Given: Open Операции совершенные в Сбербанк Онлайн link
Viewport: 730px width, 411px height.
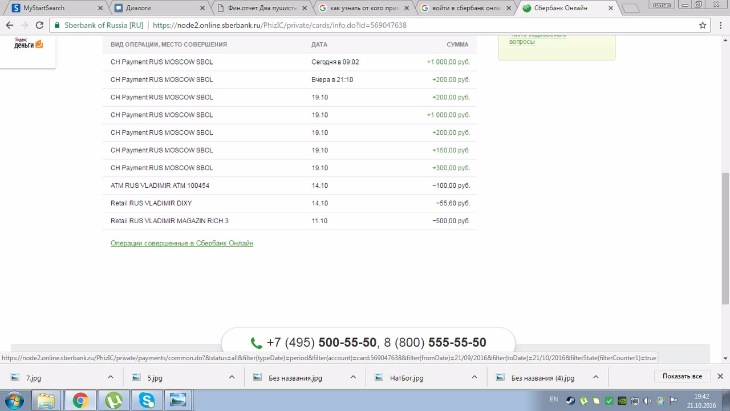Looking at the screenshot, I should 181,243.
